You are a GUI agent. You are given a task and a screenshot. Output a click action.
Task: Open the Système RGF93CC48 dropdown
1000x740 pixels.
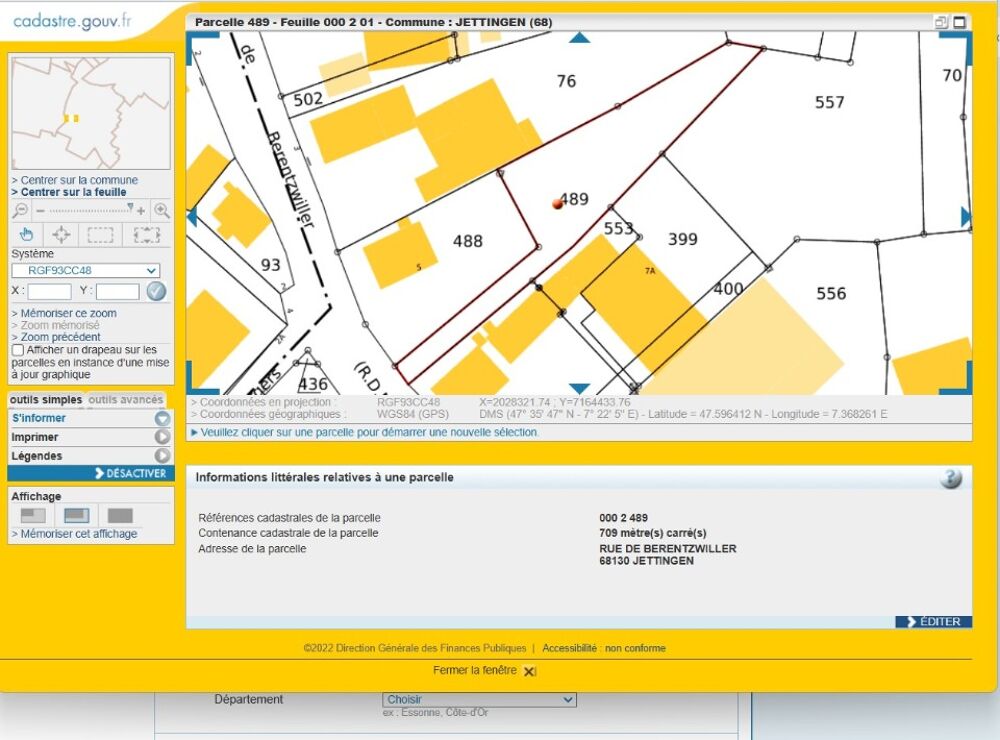coord(85,271)
